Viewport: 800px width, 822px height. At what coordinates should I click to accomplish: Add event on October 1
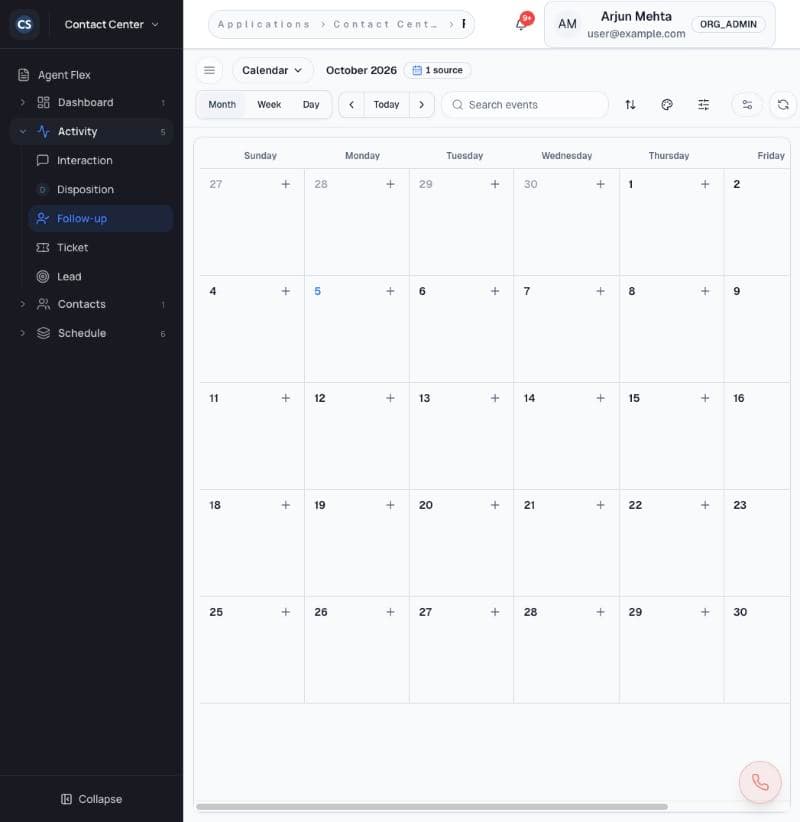tap(705, 184)
